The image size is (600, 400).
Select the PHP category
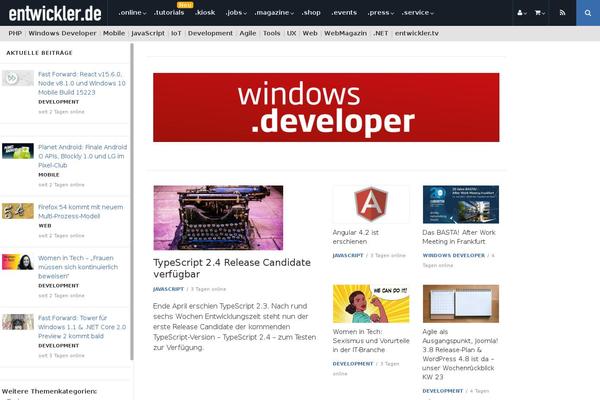point(15,33)
